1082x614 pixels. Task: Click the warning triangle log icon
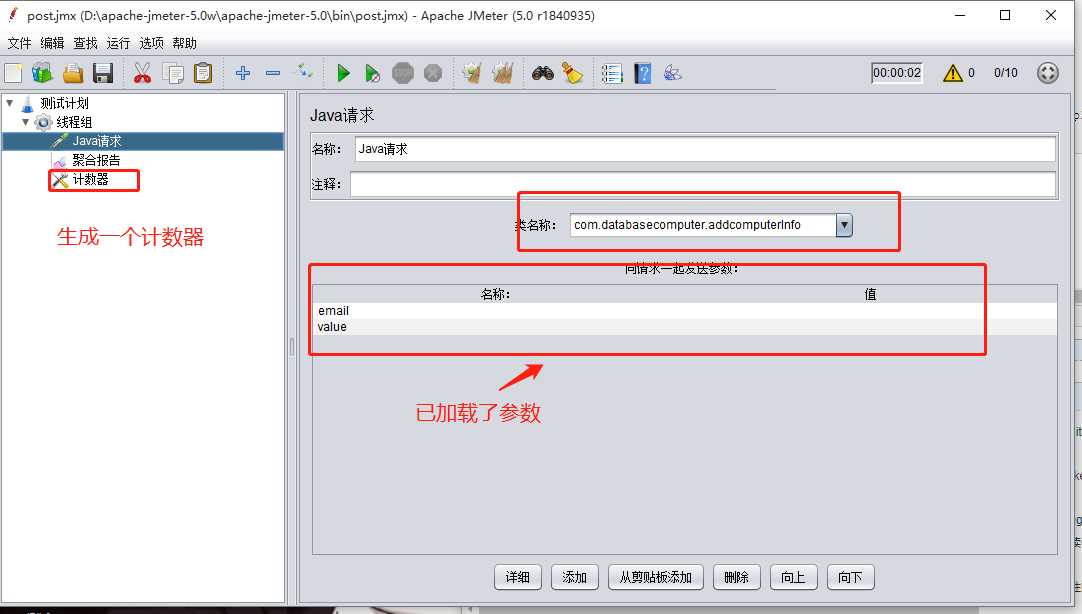tap(953, 73)
